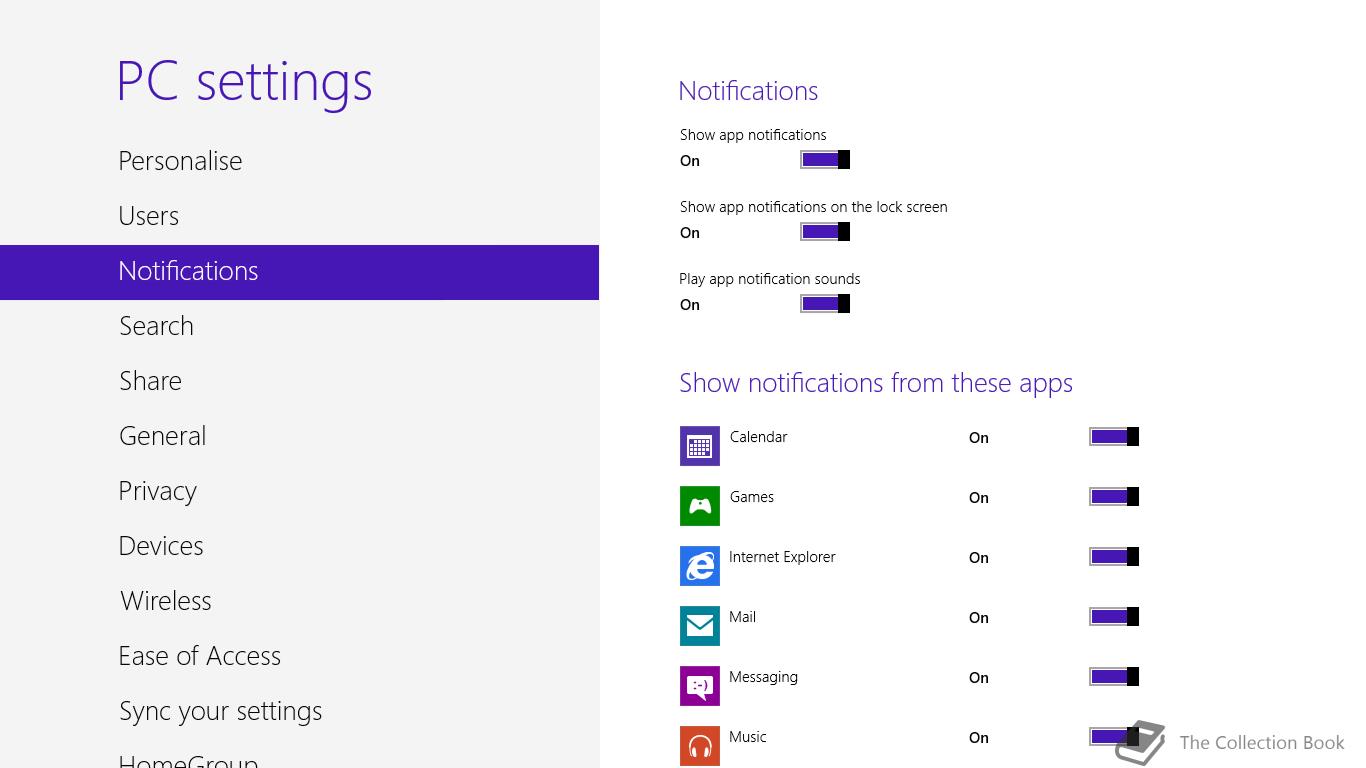Go to Ease of Access settings
1366x768 pixels.
point(299,656)
